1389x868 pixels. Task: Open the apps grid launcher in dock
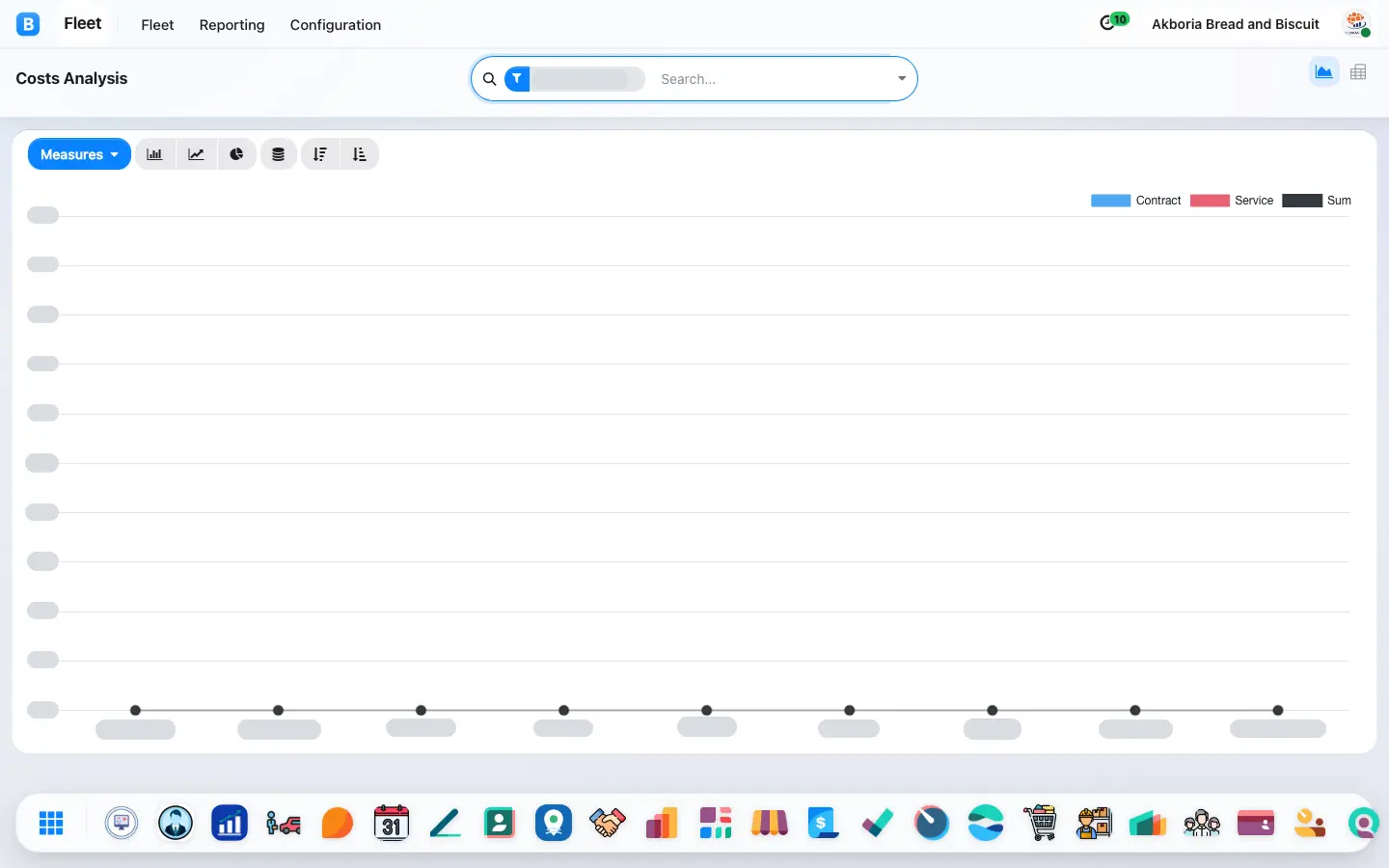(x=51, y=823)
